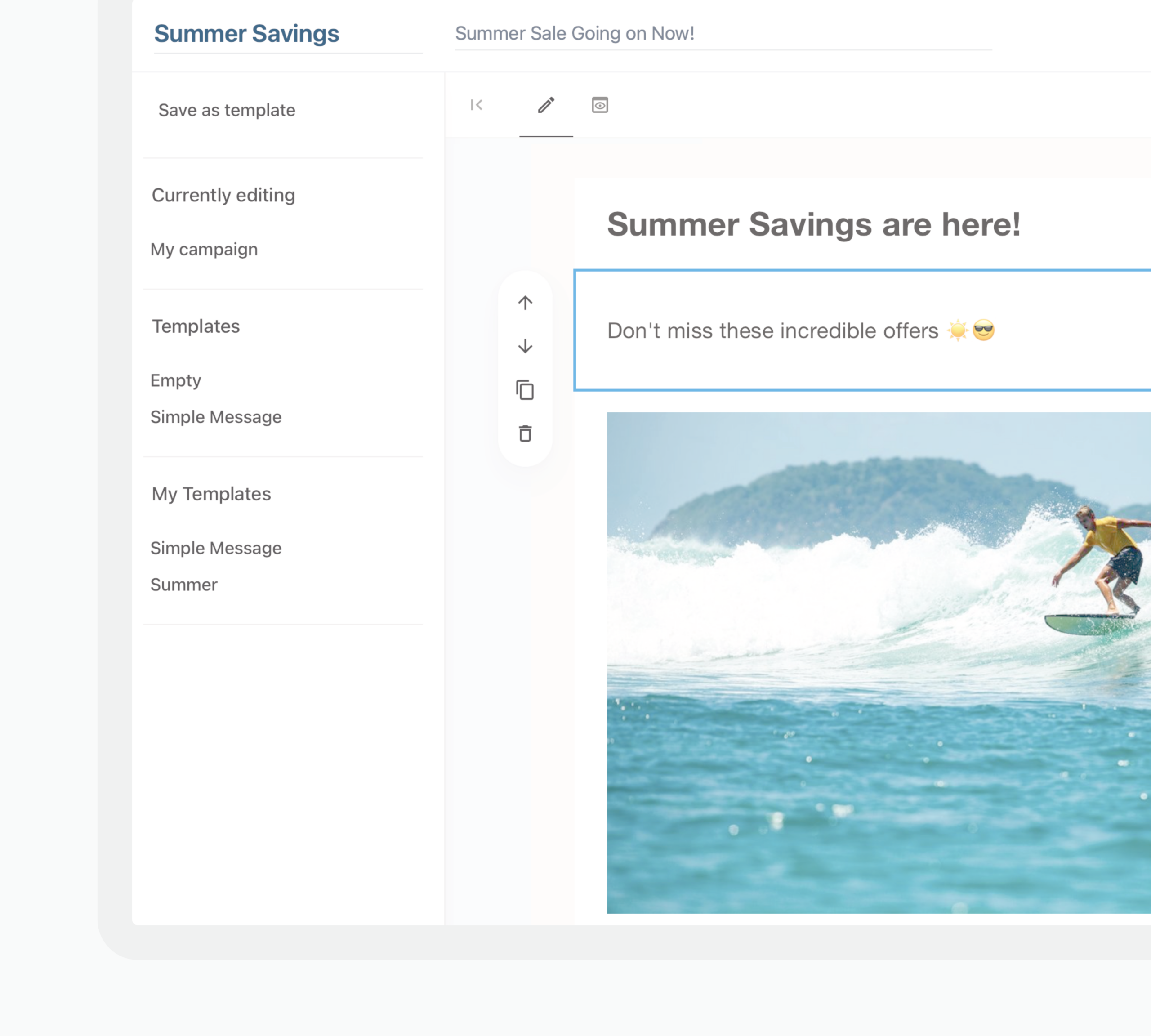The height and width of the screenshot is (1036, 1151).
Task: Move selected block up with arrow
Action: coord(525,303)
